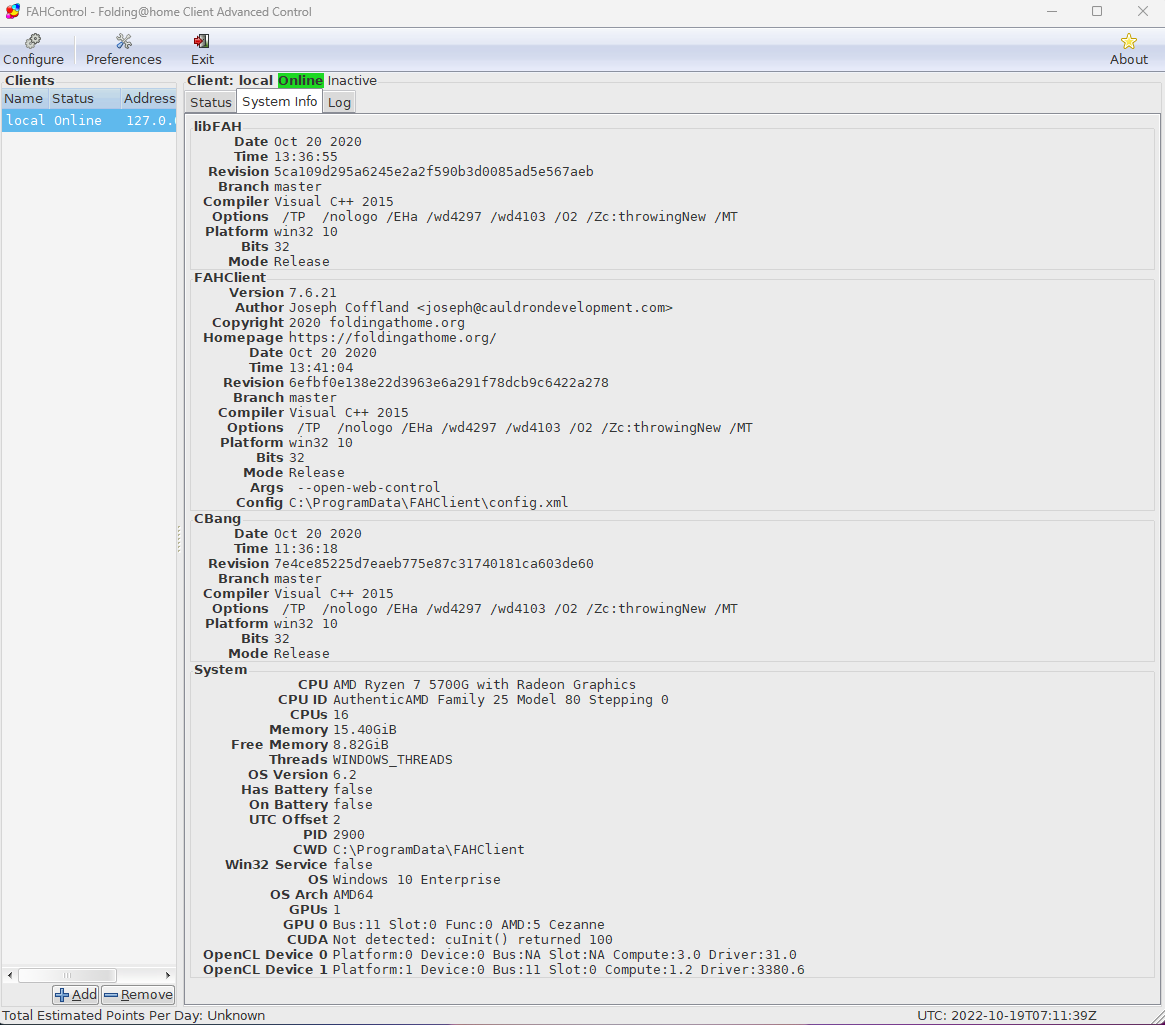The width and height of the screenshot is (1165, 1025).
Task: Click the Exit door icon
Action: (x=201, y=42)
